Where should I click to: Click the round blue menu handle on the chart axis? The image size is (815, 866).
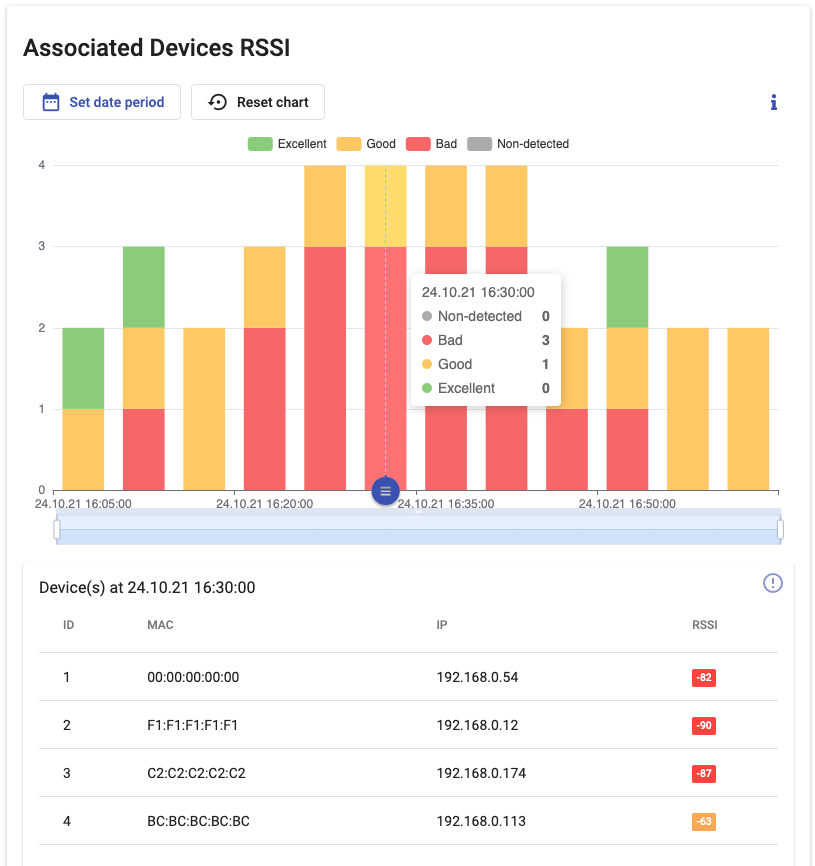[x=386, y=491]
